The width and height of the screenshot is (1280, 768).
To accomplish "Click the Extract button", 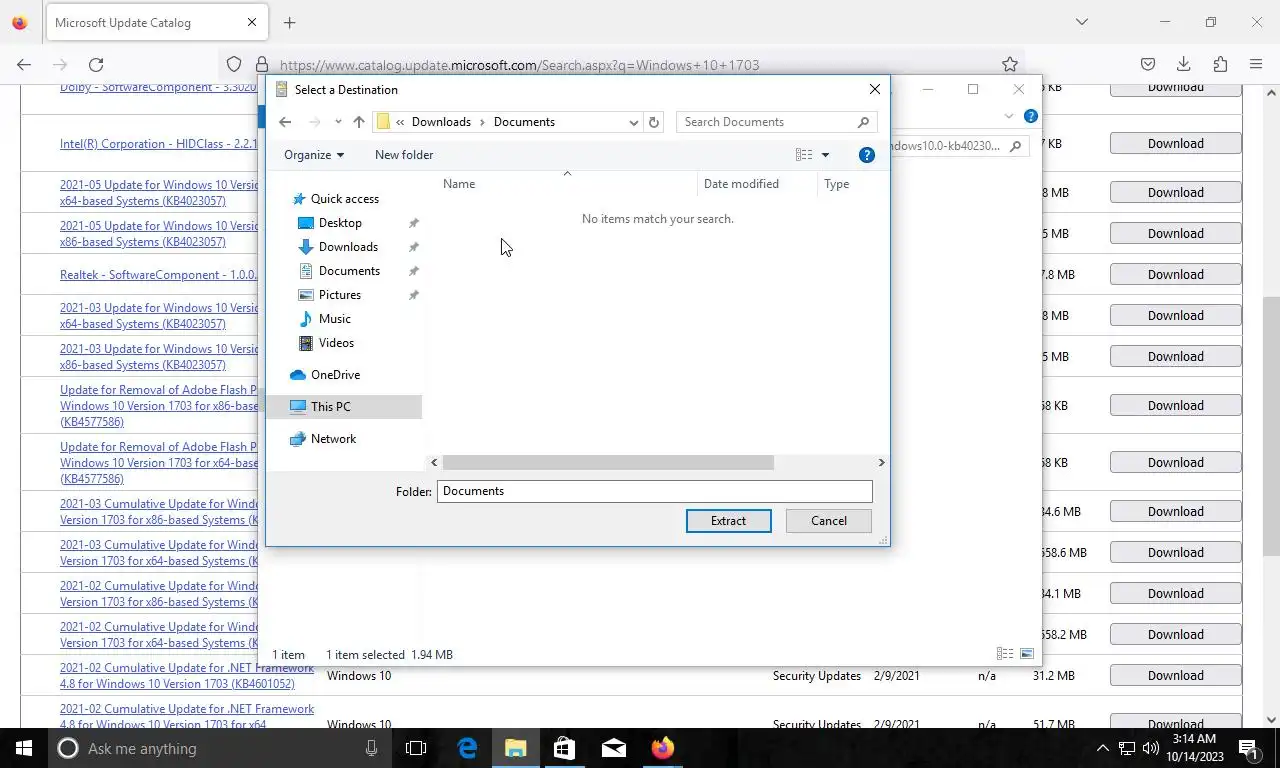I will click(x=728, y=521).
